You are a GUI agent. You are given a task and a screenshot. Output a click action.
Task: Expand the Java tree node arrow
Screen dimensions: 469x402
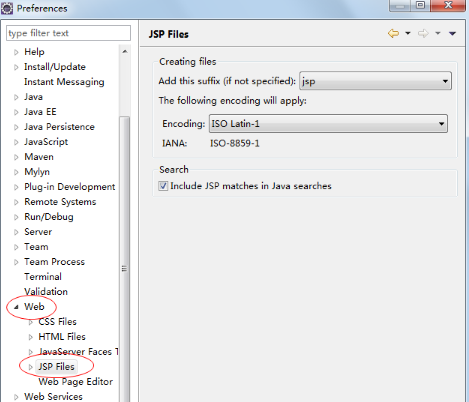[16, 97]
